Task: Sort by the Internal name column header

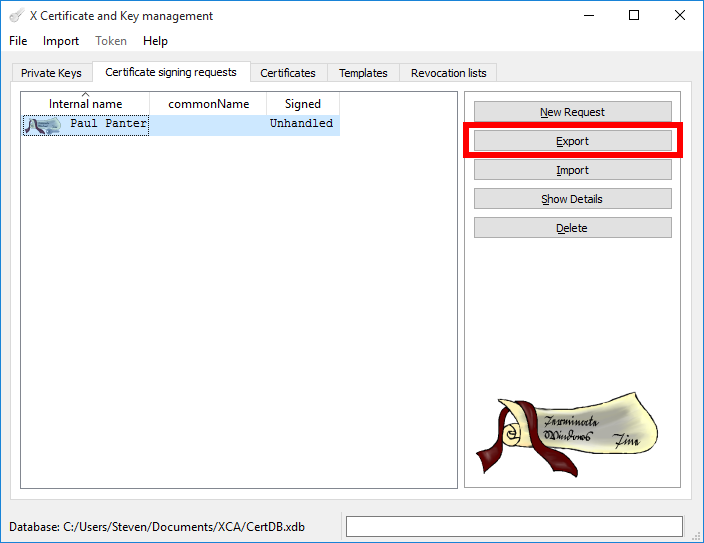Action: tap(86, 104)
